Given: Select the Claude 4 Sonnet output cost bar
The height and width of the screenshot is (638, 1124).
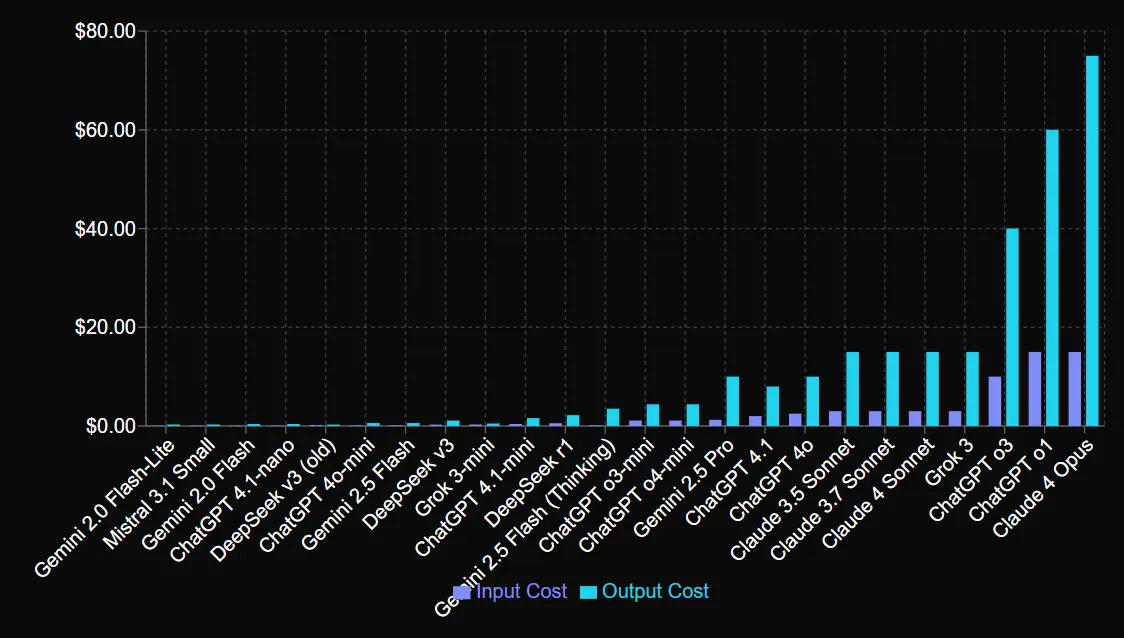Looking at the screenshot, I should pos(932,389).
